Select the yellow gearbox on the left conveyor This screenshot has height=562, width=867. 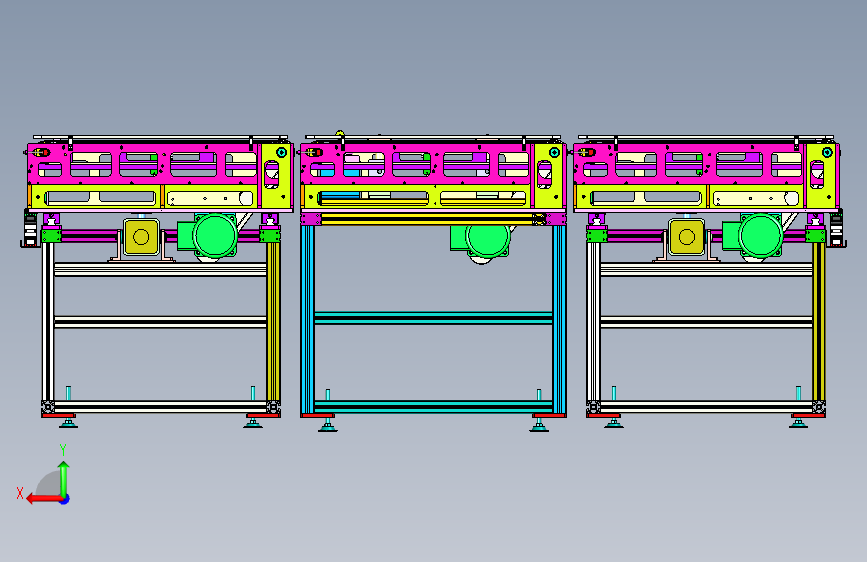tap(141, 237)
